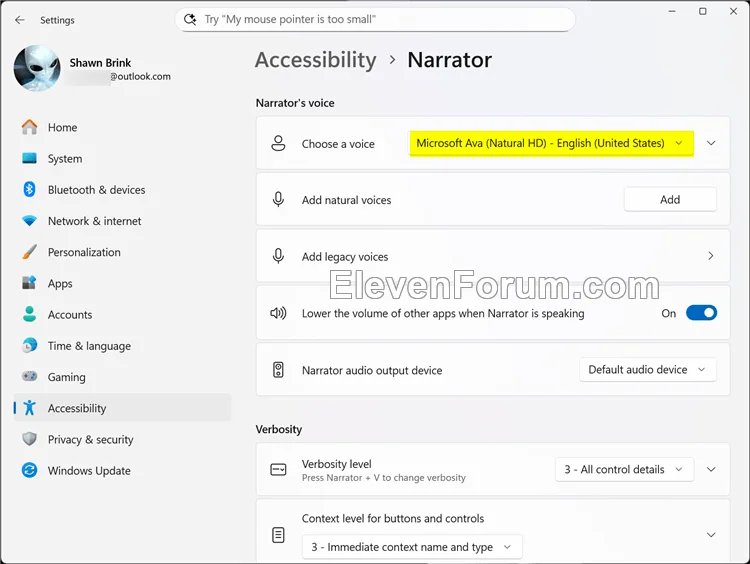Go to Bluetooth & devices
This screenshot has width=750, height=564.
(122, 189)
